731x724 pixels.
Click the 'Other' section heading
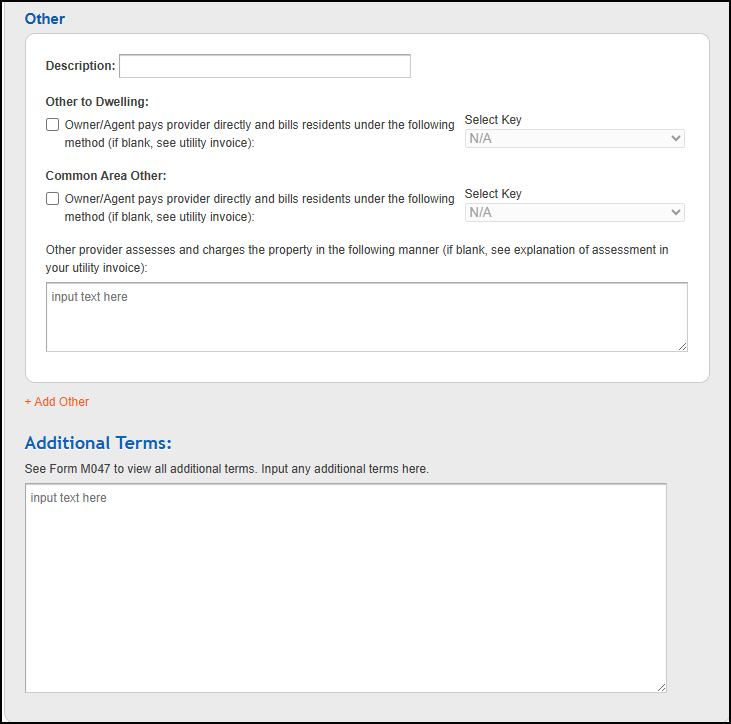[45, 19]
